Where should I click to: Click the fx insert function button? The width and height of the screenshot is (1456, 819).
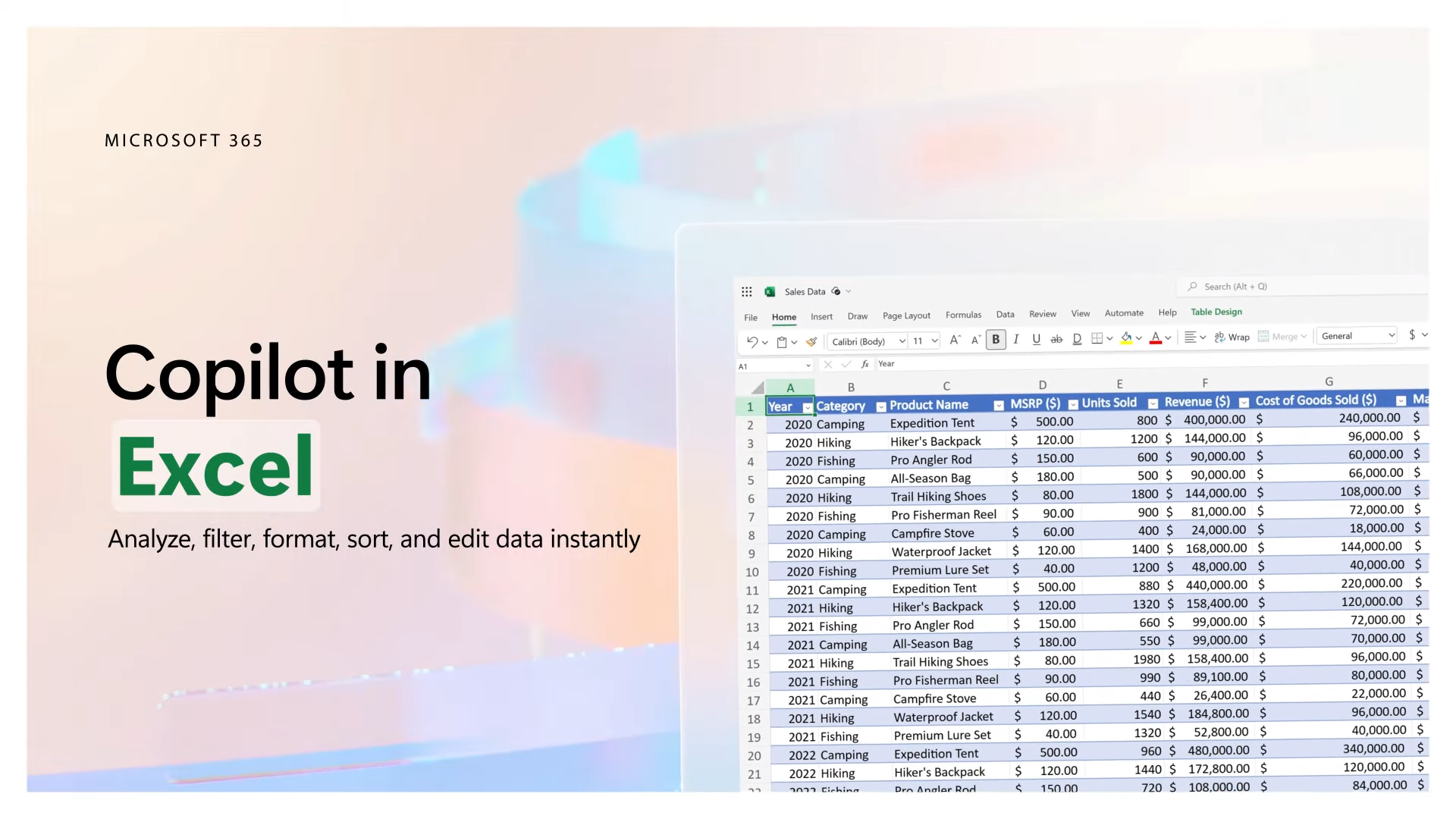tap(864, 364)
